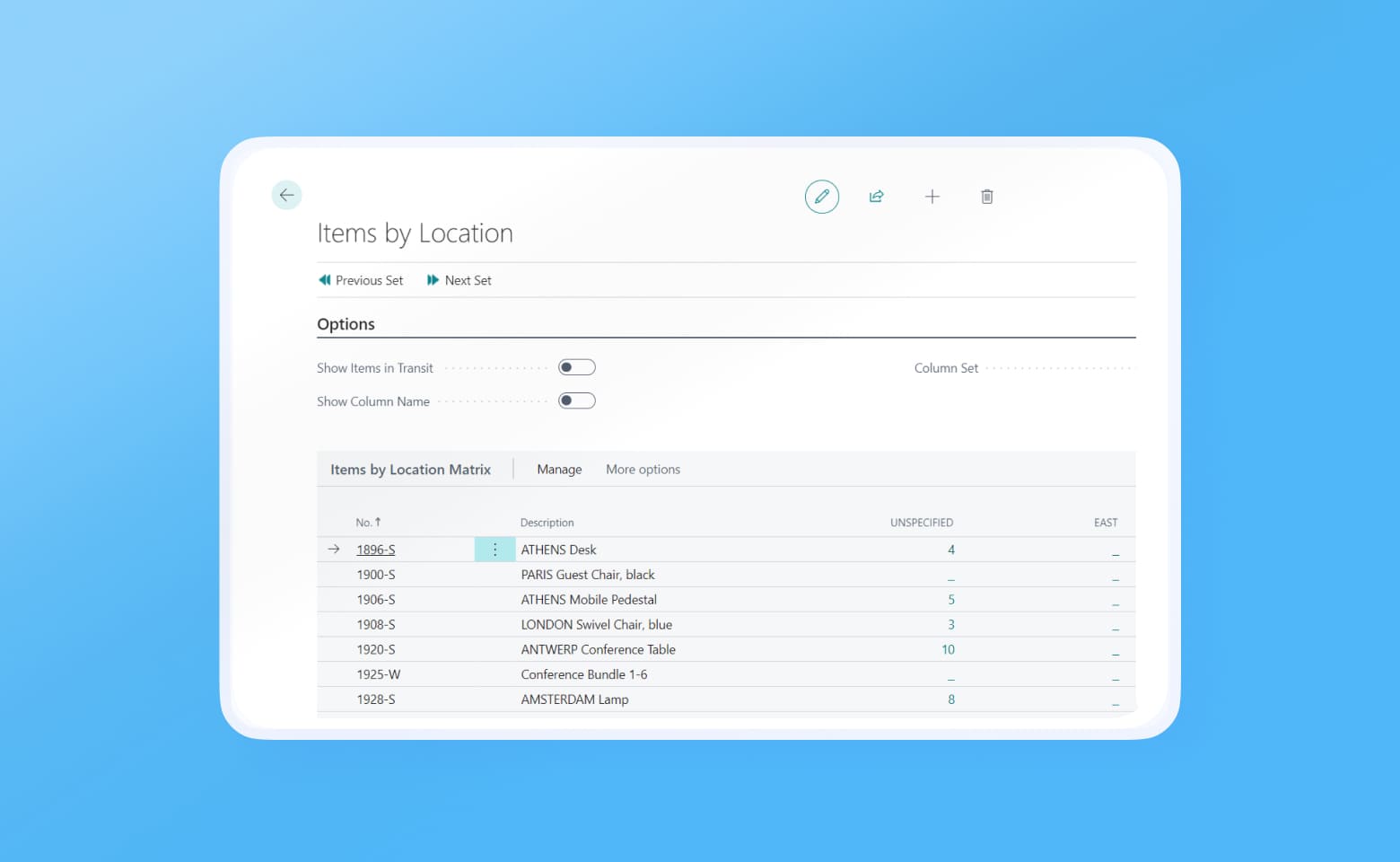The height and width of the screenshot is (862, 1400).
Task: Toggle Show Column Name switch
Action: [x=577, y=400]
